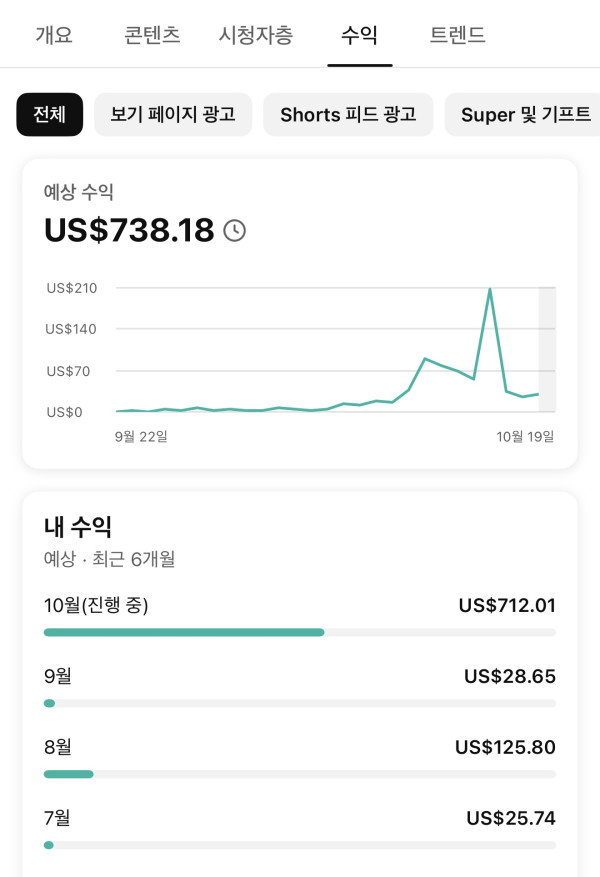Click the shaded latest-date region of chart

click(547, 350)
